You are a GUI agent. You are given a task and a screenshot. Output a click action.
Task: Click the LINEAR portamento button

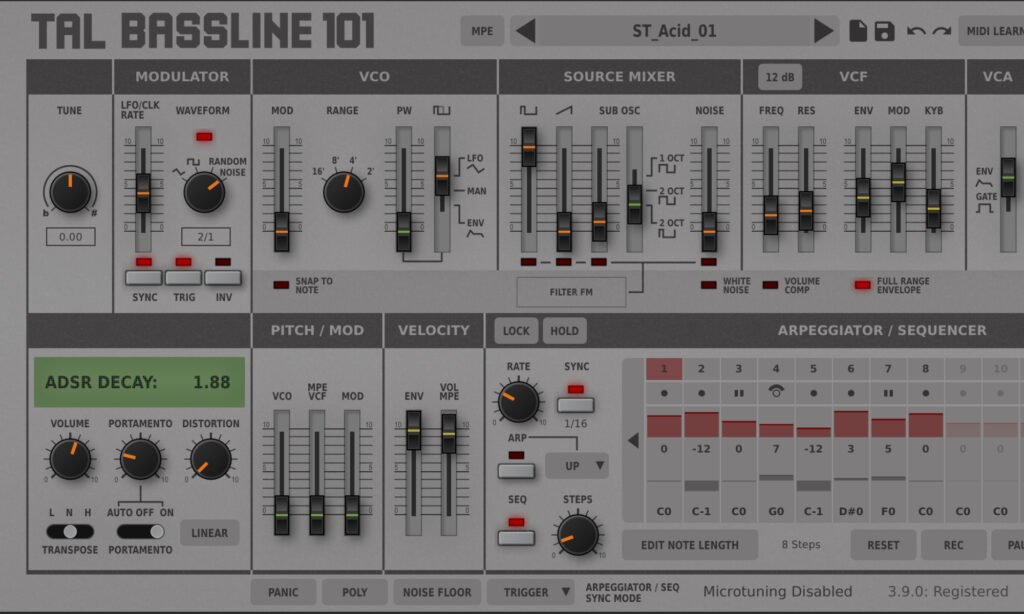210,533
